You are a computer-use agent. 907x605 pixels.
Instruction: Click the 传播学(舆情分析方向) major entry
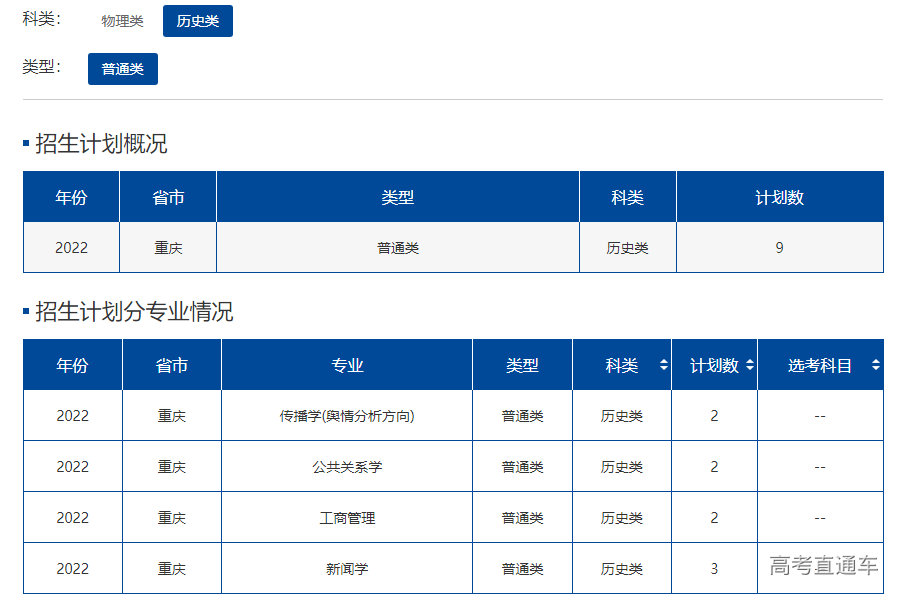click(345, 416)
